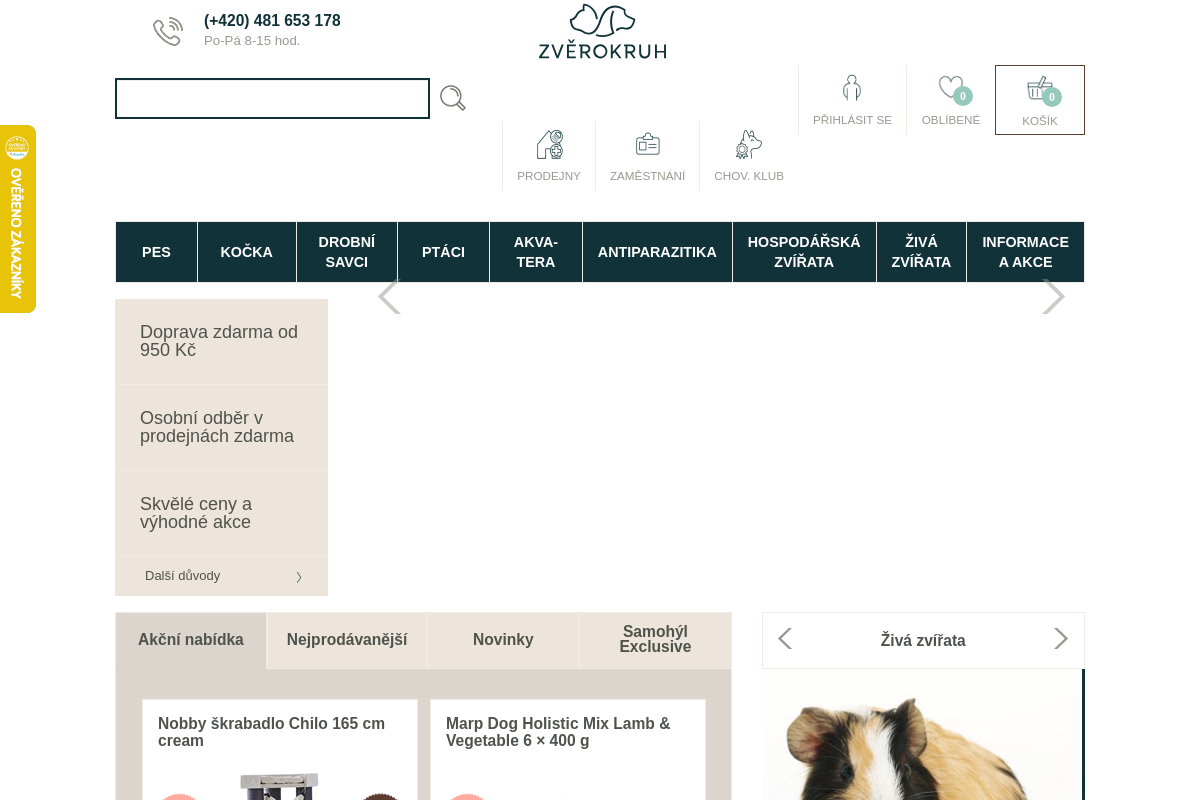Open the Ptáci menu
Screen dimensions: 1200x800
(443, 252)
